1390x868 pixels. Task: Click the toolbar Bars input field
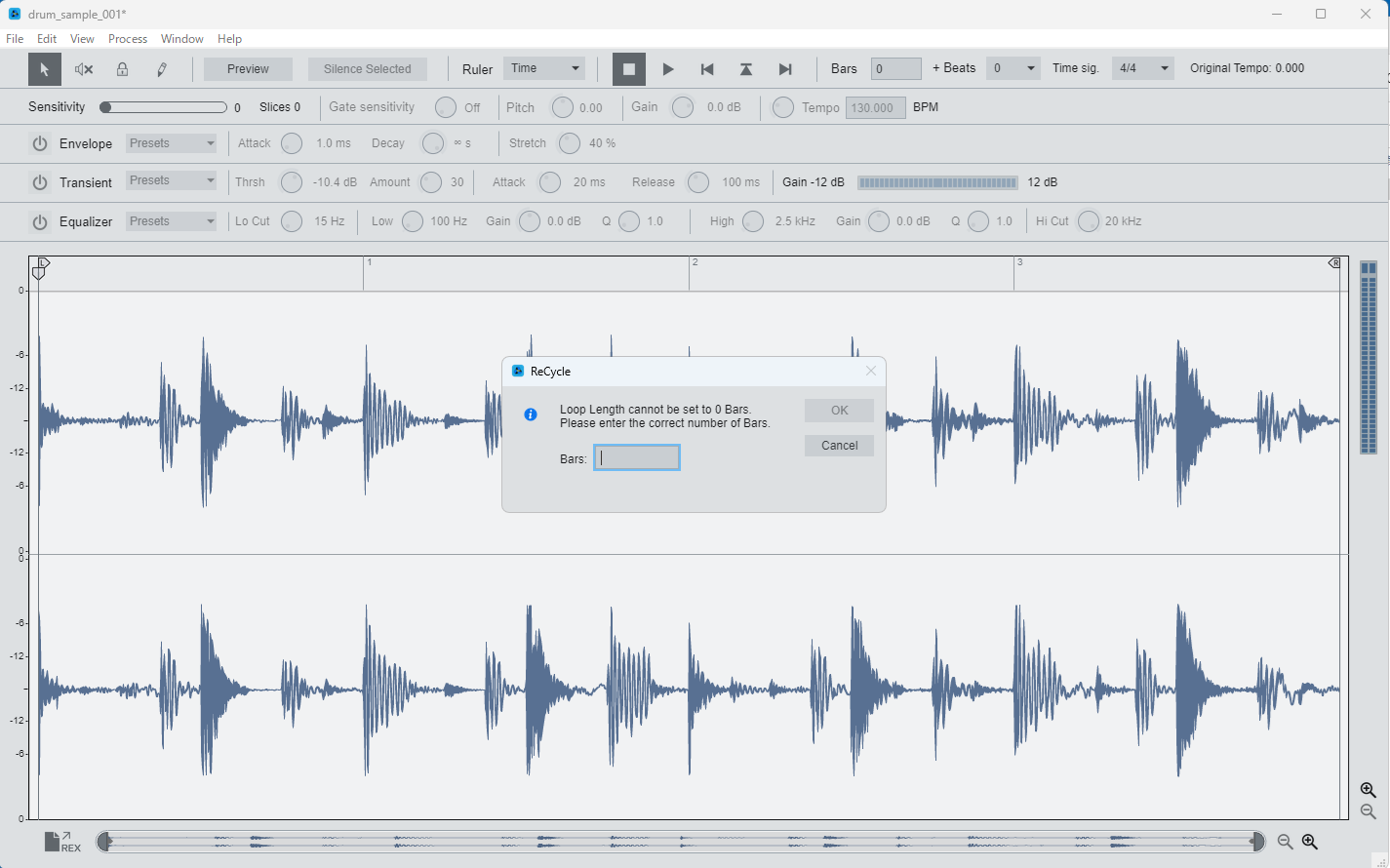pyautogui.click(x=896, y=68)
